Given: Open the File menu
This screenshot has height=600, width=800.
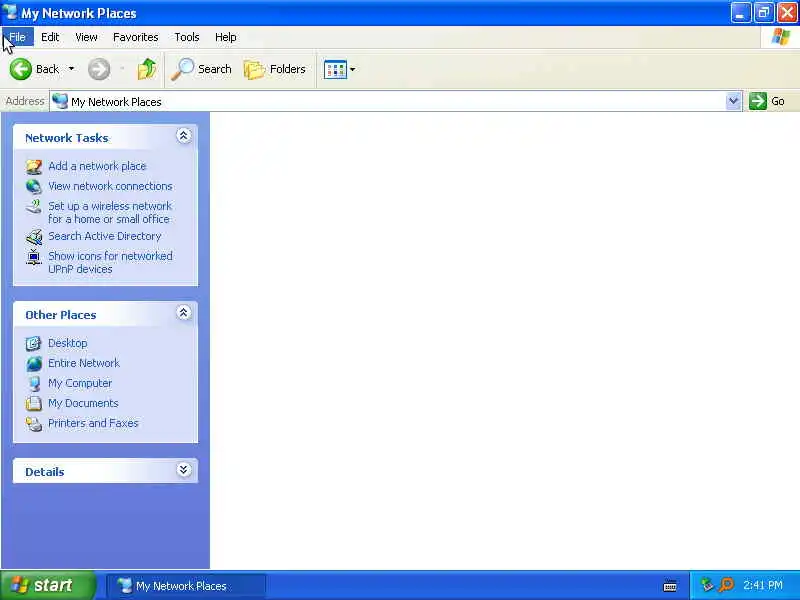Looking at the screenshot, I should [17, 37].
